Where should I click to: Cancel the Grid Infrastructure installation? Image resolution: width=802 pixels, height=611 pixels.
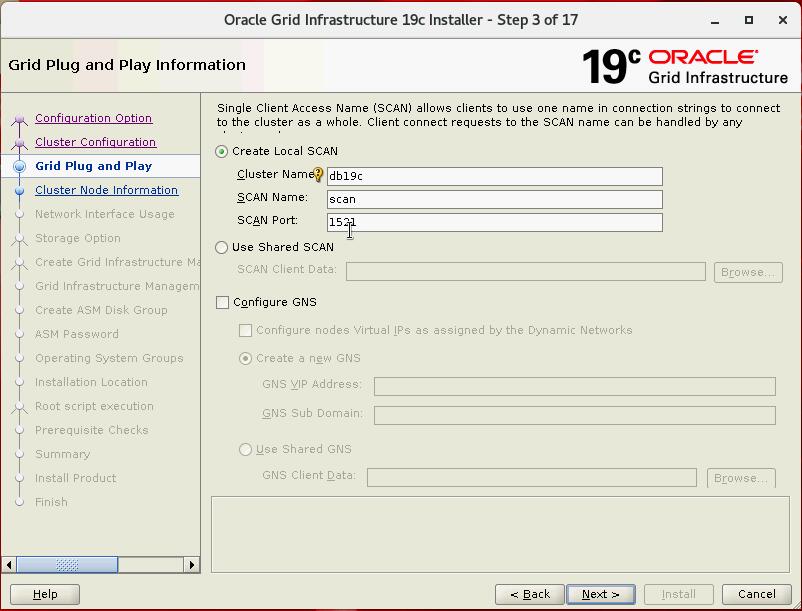(x=749, y=594)
